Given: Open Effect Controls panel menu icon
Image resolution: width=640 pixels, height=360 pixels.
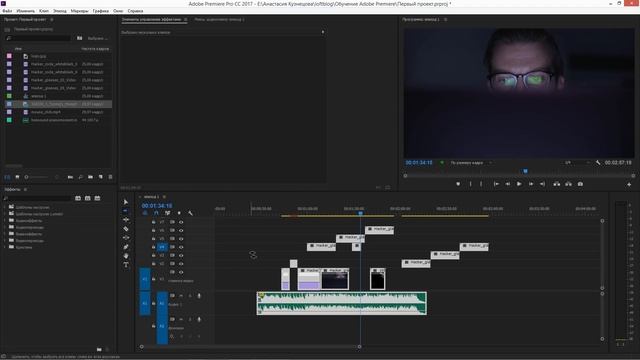Looking at the screenshot, I should (x=185, y=20).
